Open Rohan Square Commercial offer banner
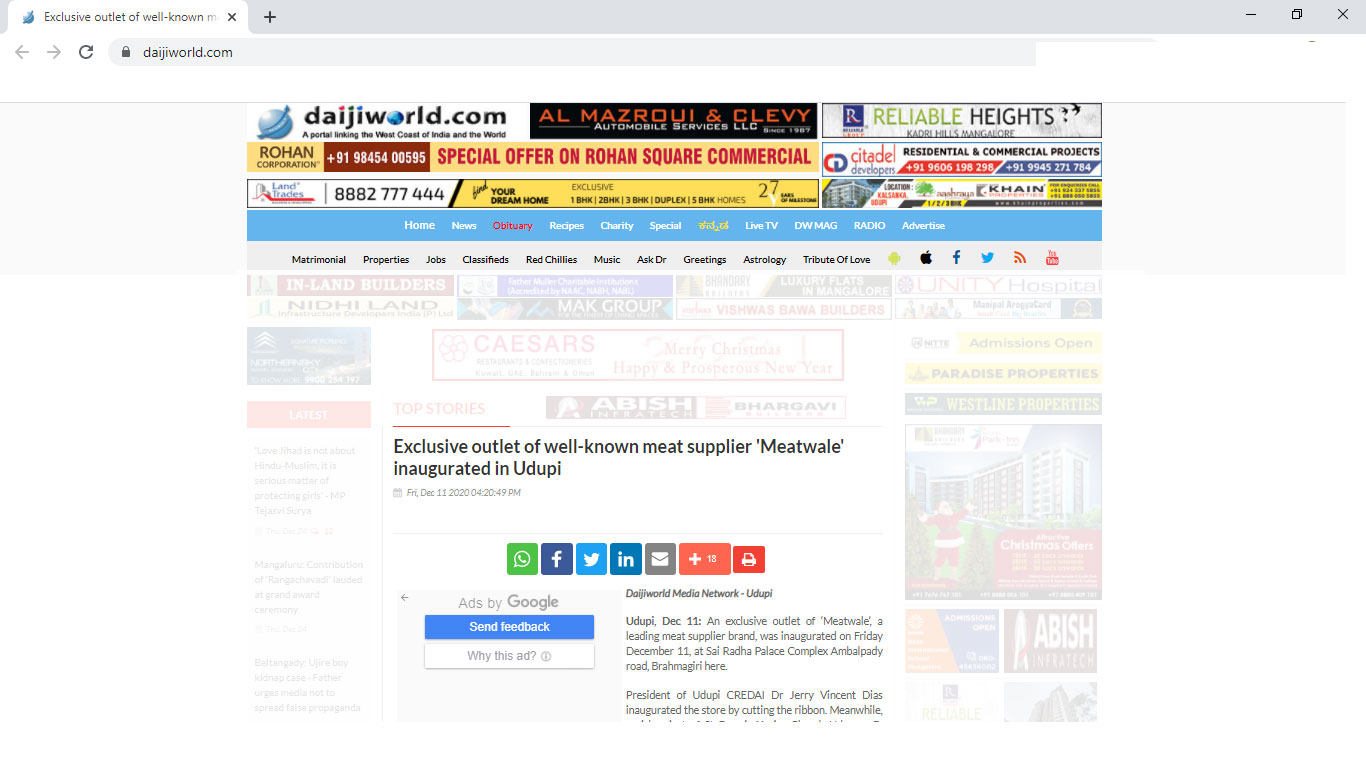 [x=533, y=157]
